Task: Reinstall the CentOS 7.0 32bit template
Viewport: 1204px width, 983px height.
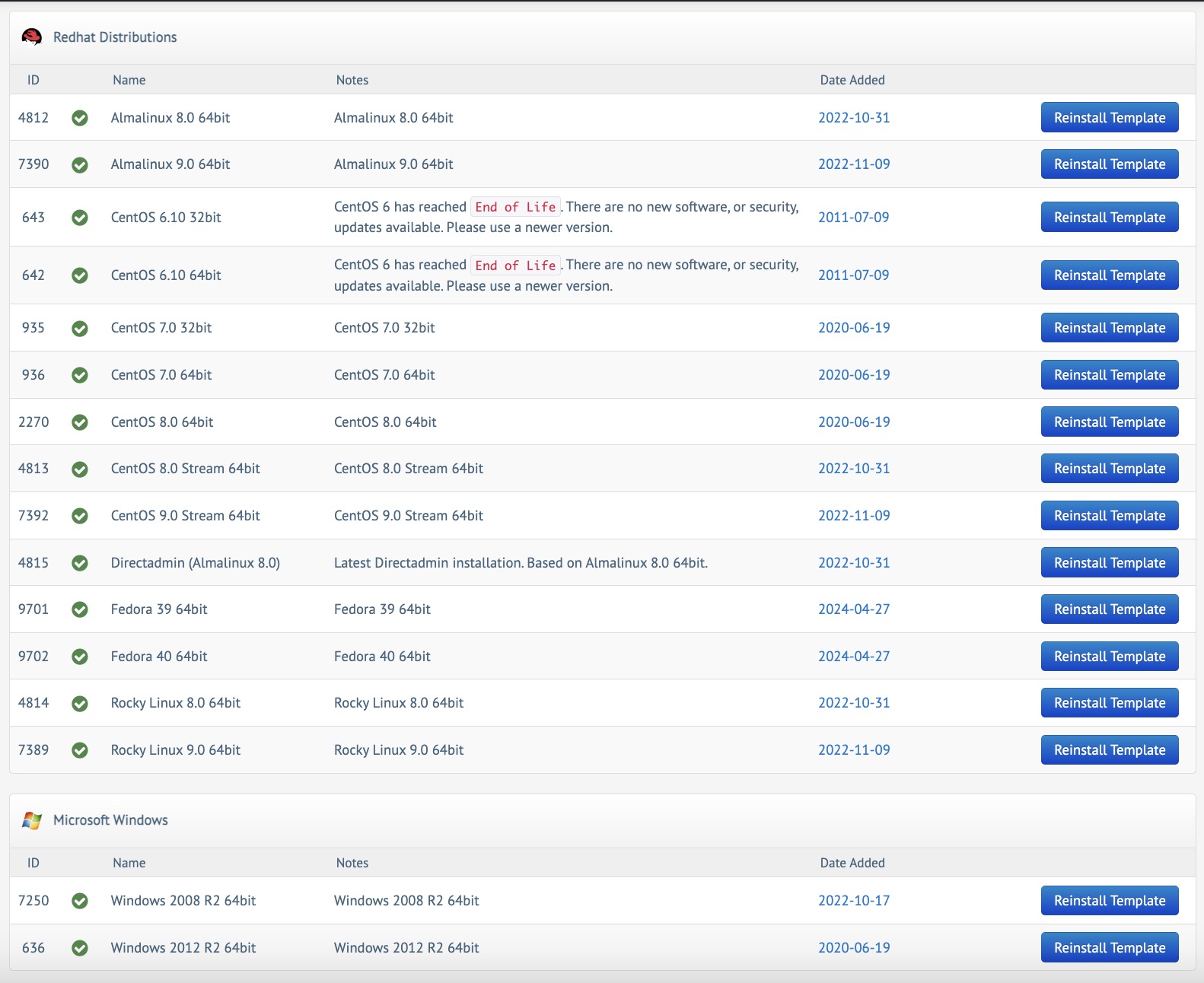Action: pos(1110,327)
